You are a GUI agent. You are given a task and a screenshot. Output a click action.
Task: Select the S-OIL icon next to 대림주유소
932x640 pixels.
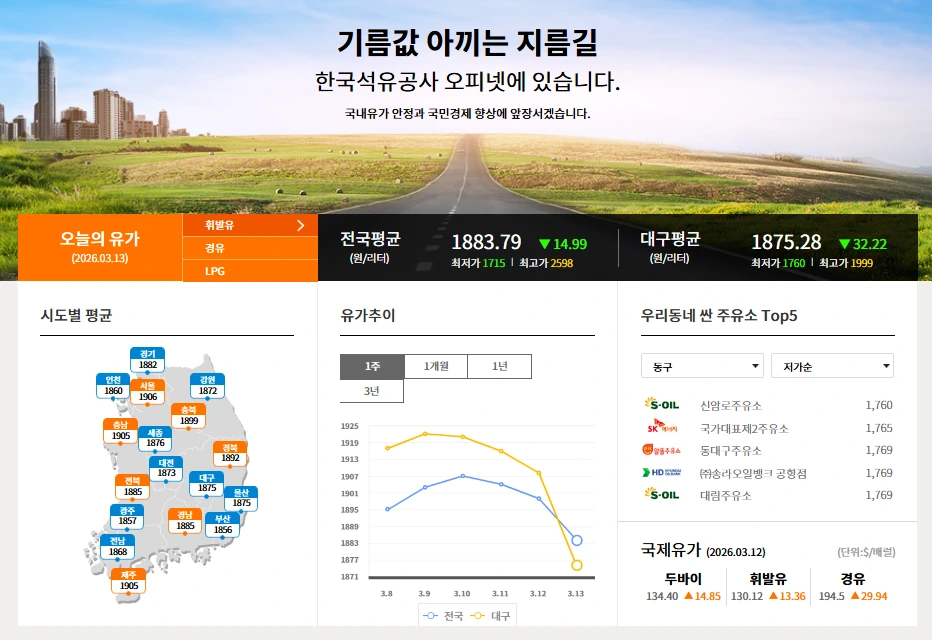coord(662,494)
